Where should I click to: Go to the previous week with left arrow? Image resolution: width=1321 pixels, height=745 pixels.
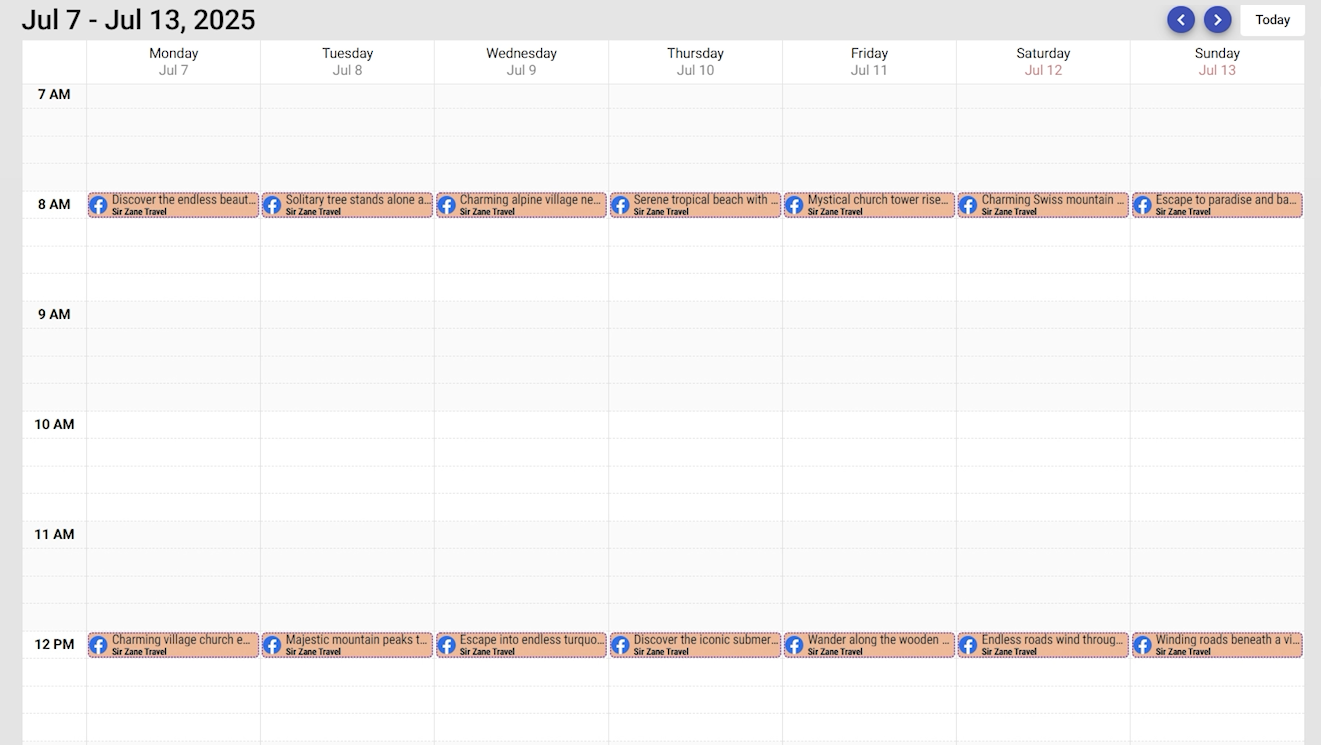[x=1181, y=20]
